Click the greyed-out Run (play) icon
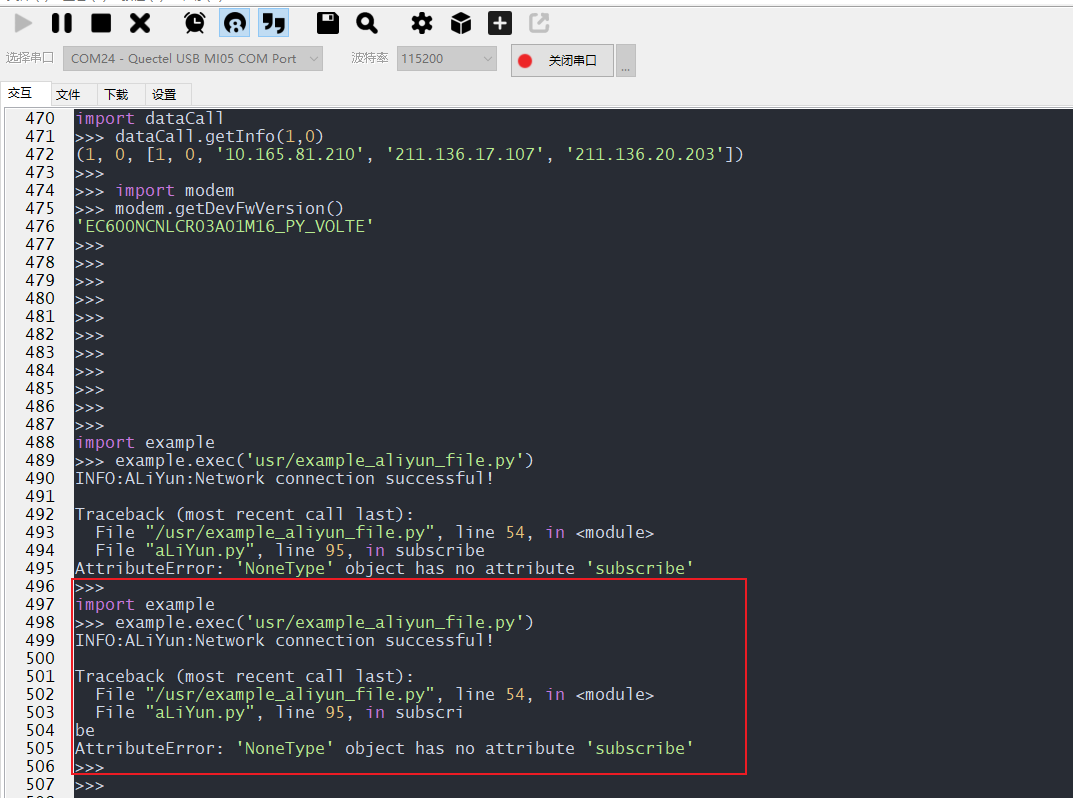Screen dimensions: 1073x798 tap(23, 23)
